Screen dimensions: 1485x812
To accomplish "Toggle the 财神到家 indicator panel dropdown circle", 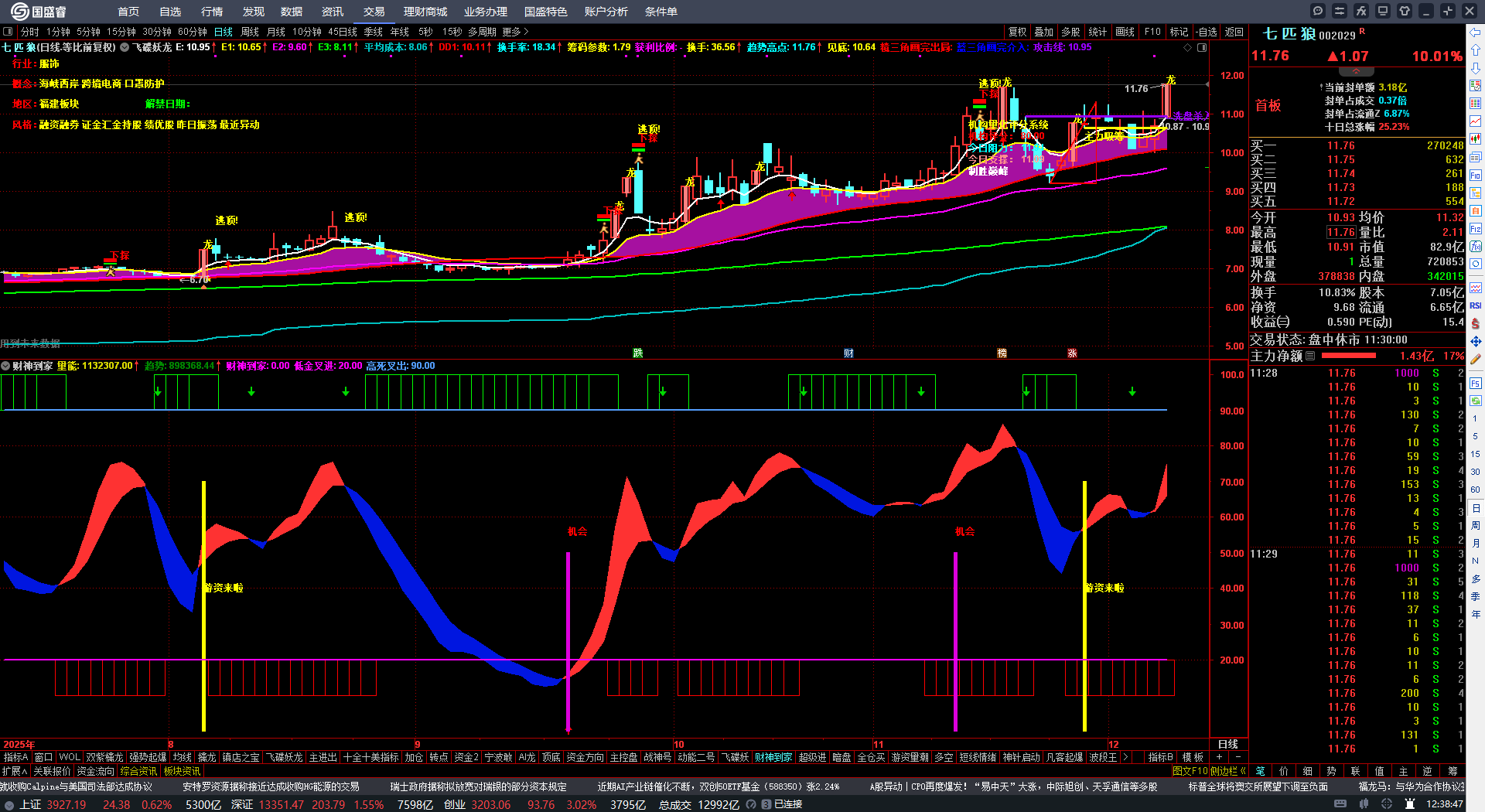I will [5, 366].
